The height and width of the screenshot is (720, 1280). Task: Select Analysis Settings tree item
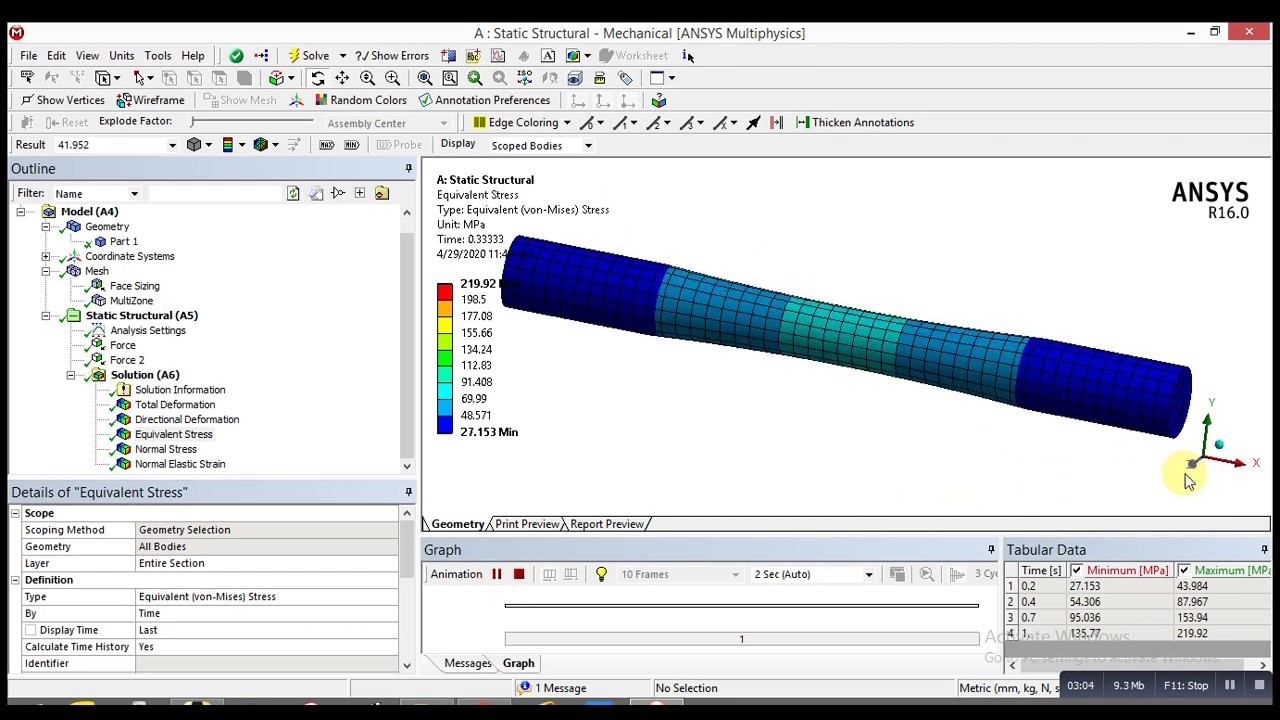pos(148,330)
